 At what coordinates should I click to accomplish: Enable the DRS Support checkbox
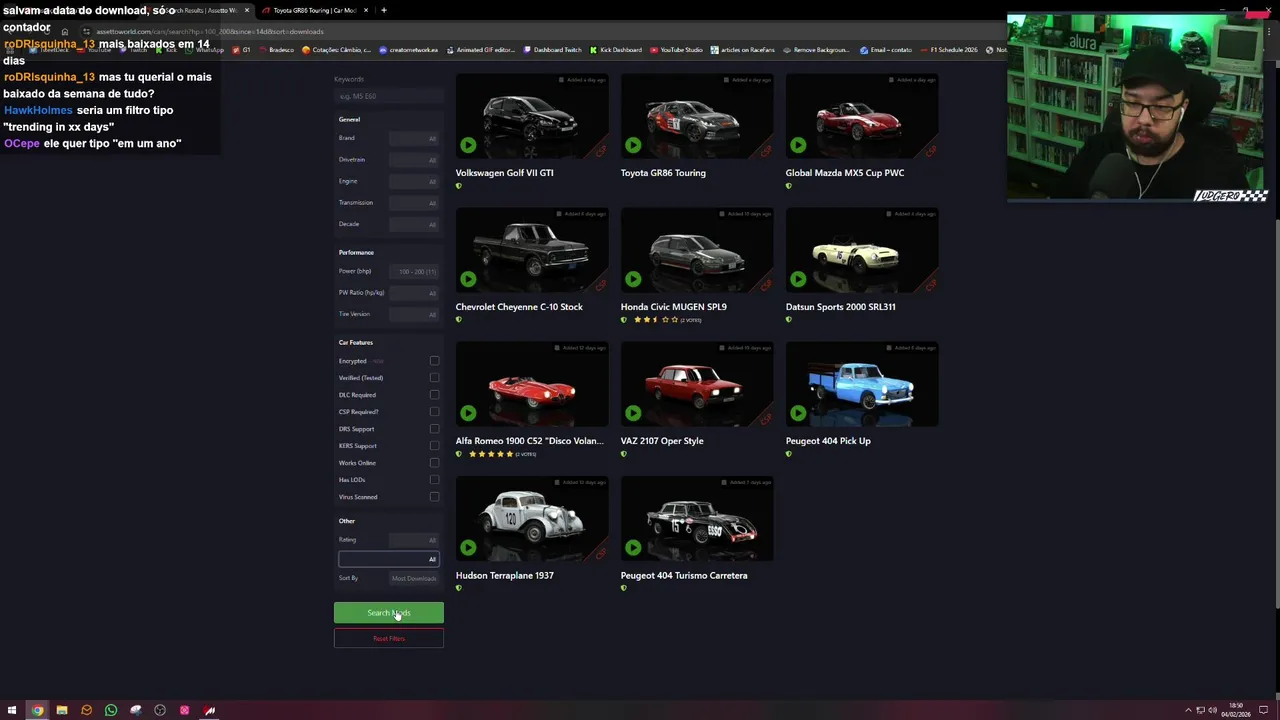(434, 429)
